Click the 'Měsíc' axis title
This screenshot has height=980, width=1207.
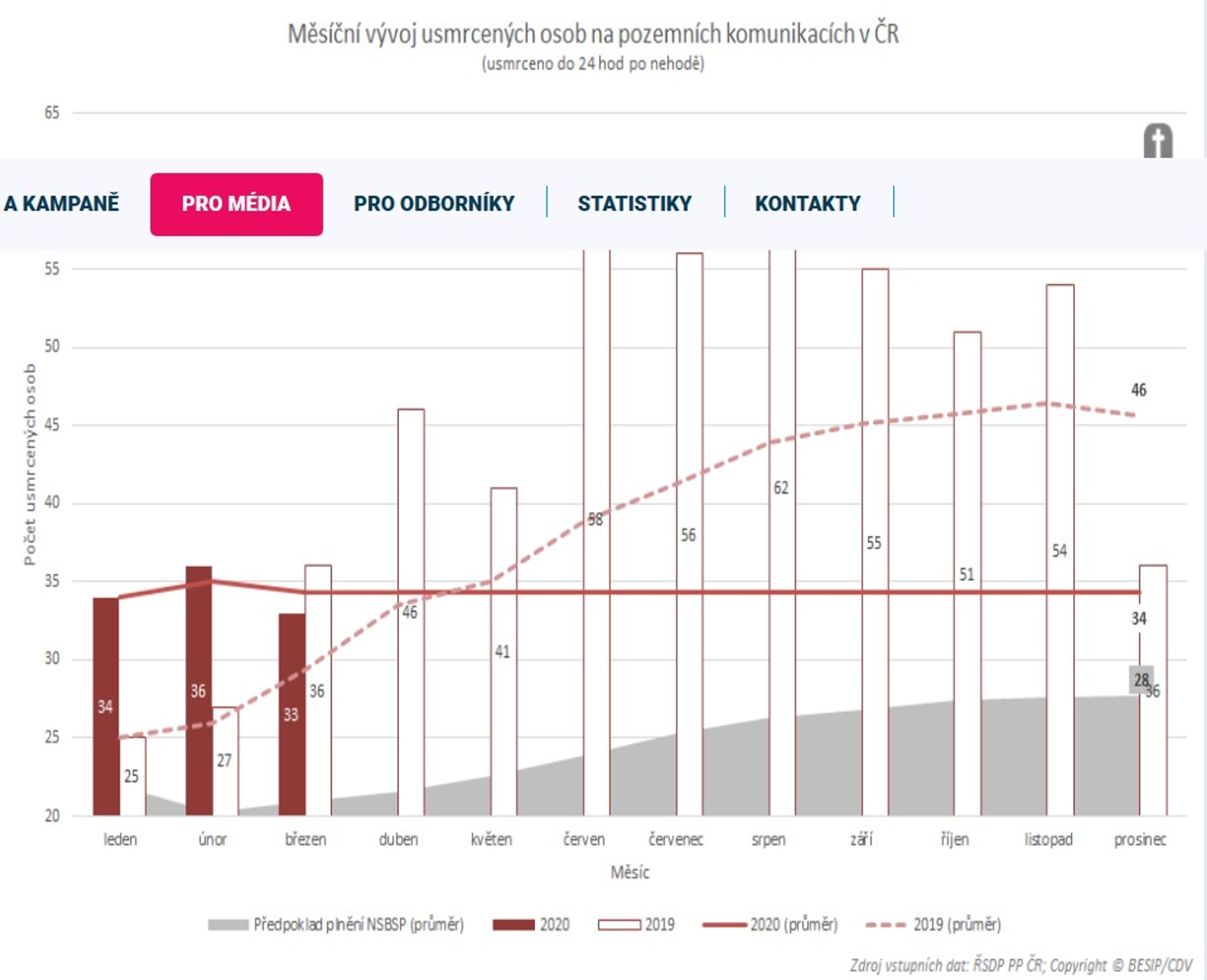tap(630, 872)
